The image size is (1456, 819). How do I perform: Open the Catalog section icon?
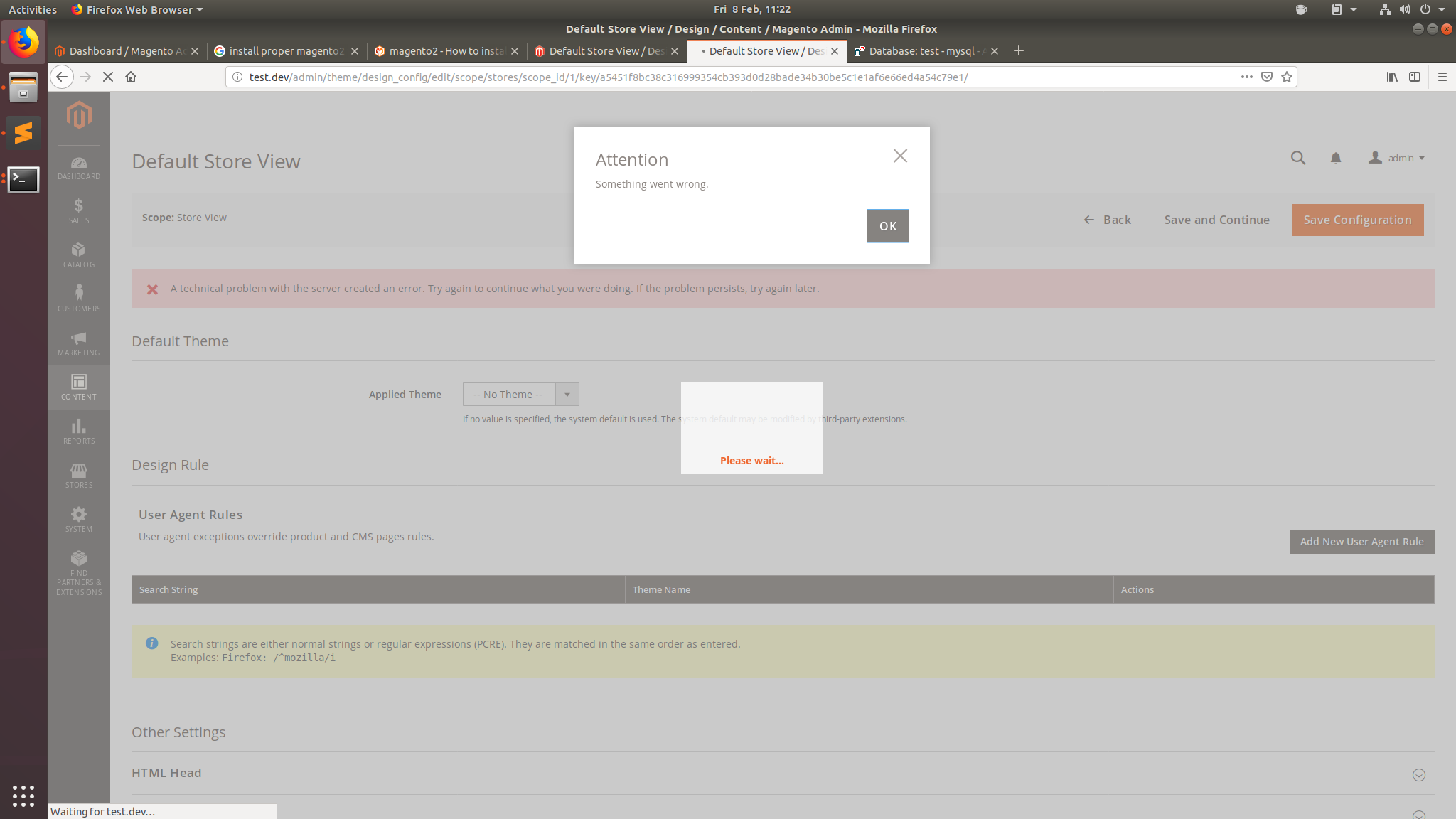click(x=78, y=254)
